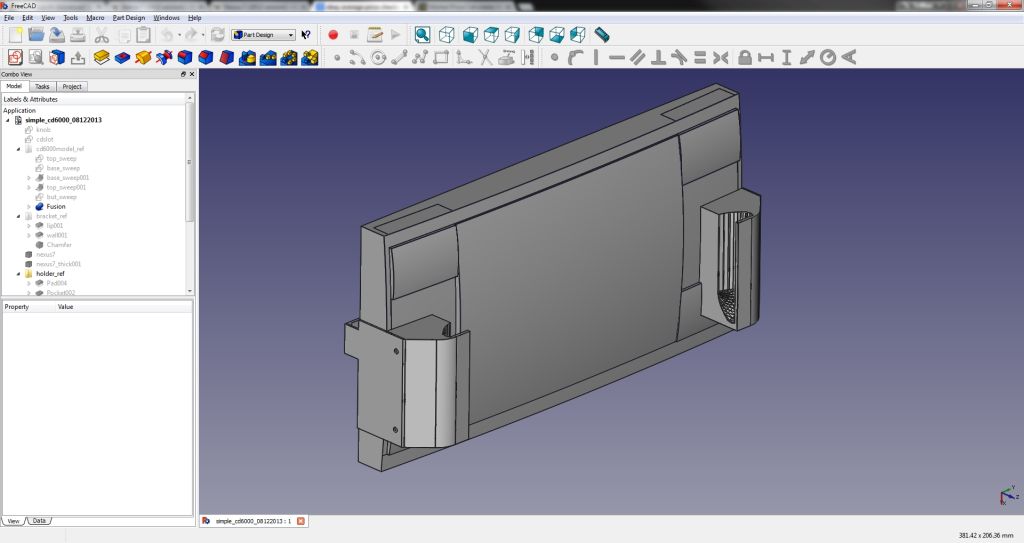Open the Redo history dropdown arrow
The height and width of the screenshot is (543, 1024).
coord(203,35)
